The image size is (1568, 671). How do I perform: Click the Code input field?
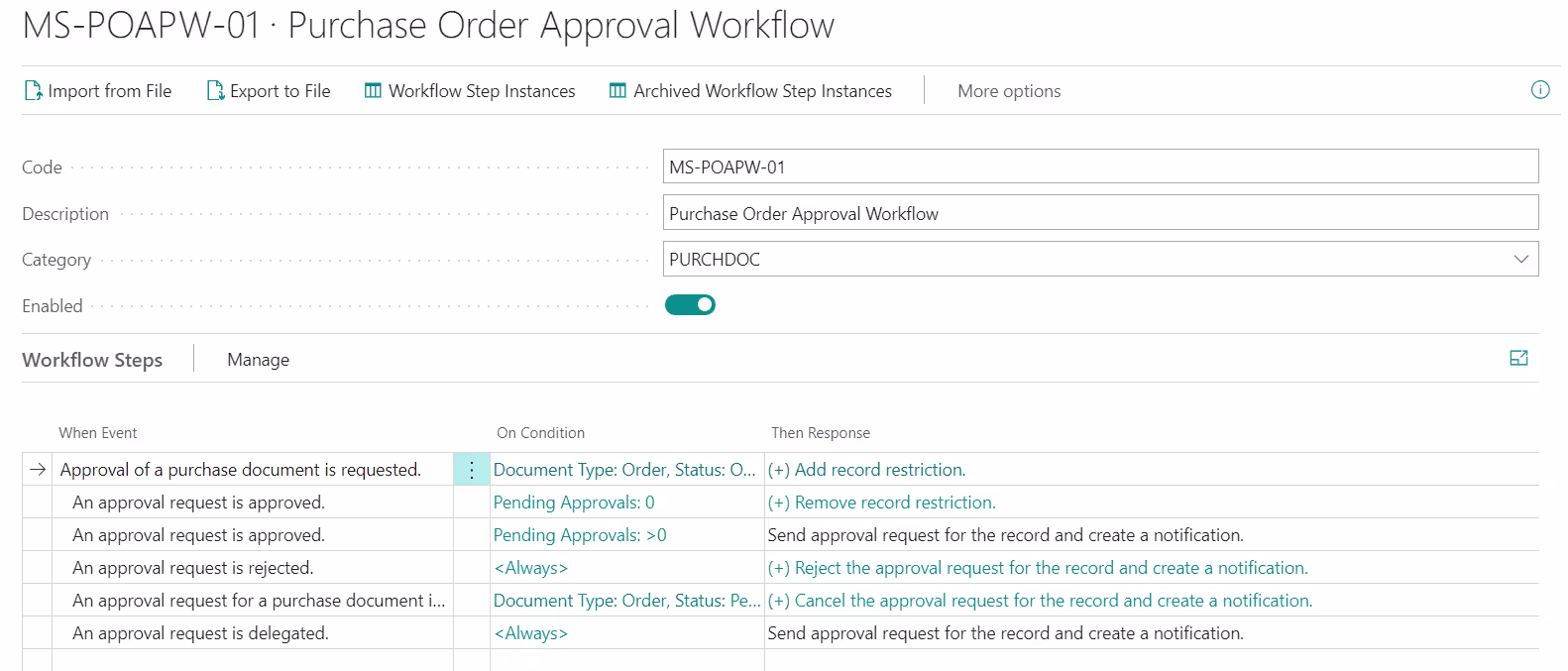click(x=1100, y=167)
